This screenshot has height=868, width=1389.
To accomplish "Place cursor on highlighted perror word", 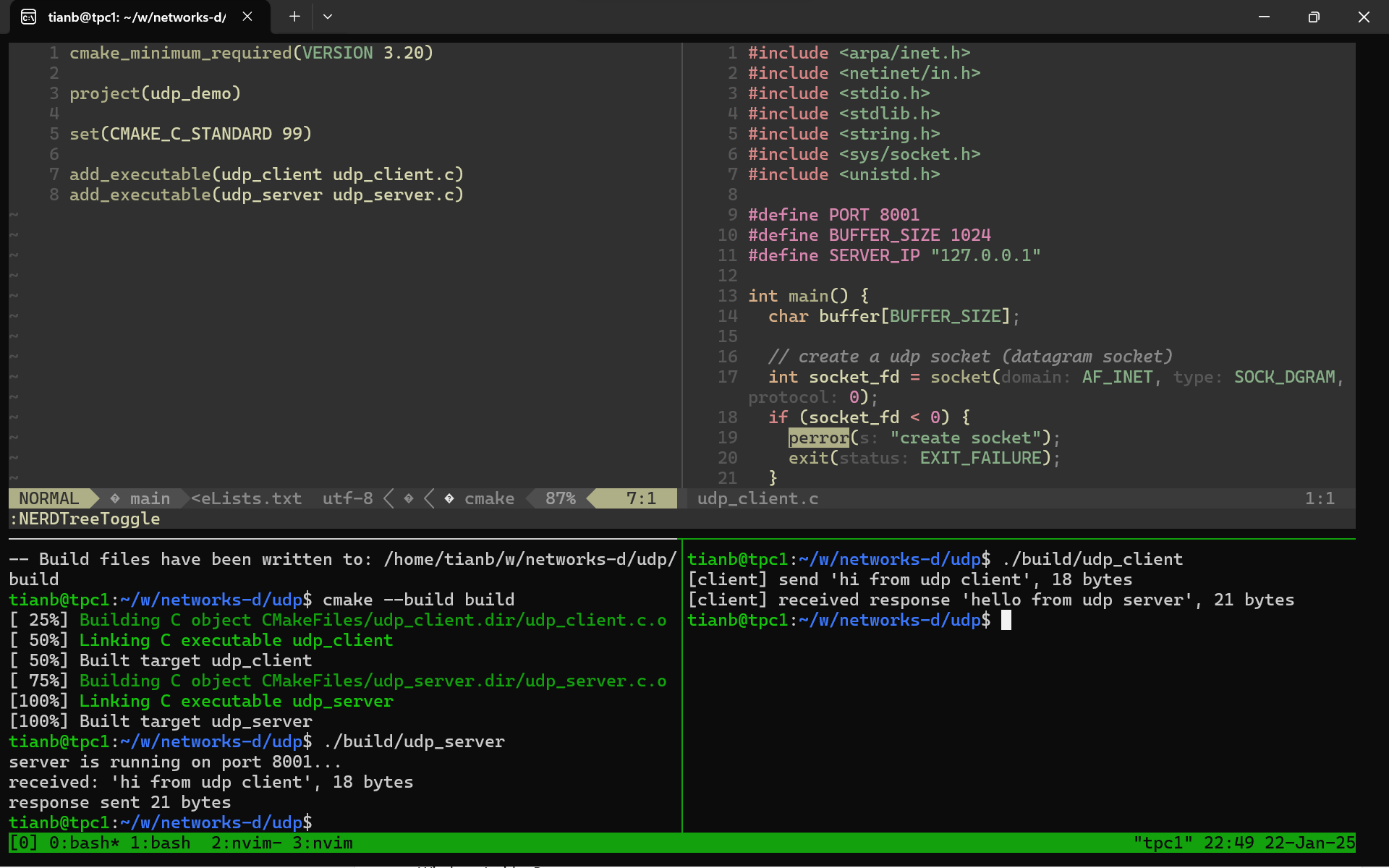I will tap(818, 438).
